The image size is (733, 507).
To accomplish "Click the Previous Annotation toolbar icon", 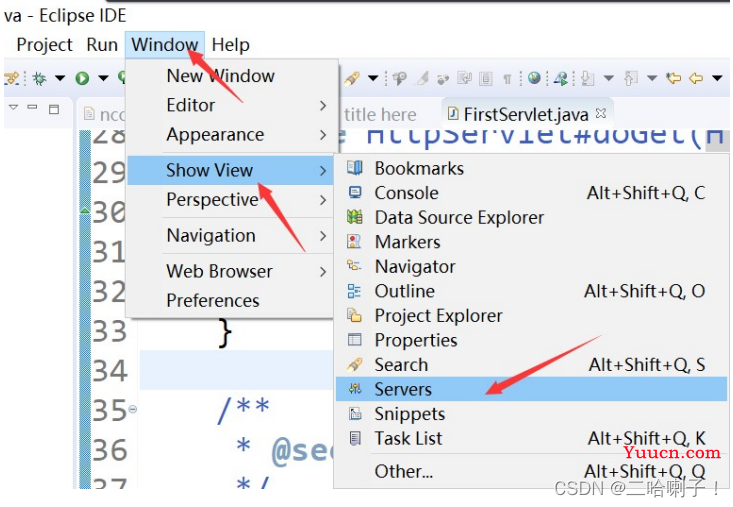I will pyautogui.click(x=631, y=79).
